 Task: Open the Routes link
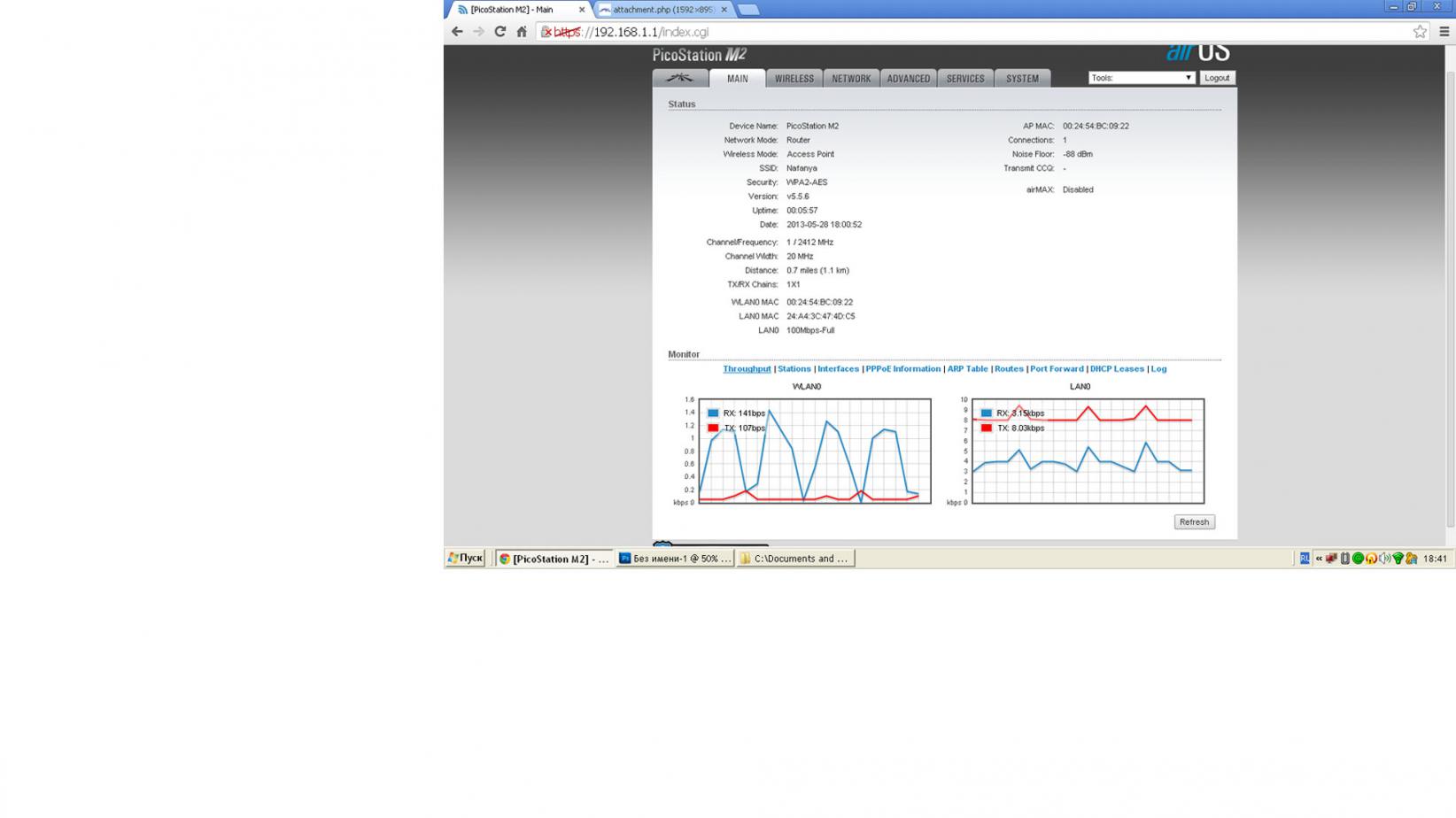point(1008,369)
